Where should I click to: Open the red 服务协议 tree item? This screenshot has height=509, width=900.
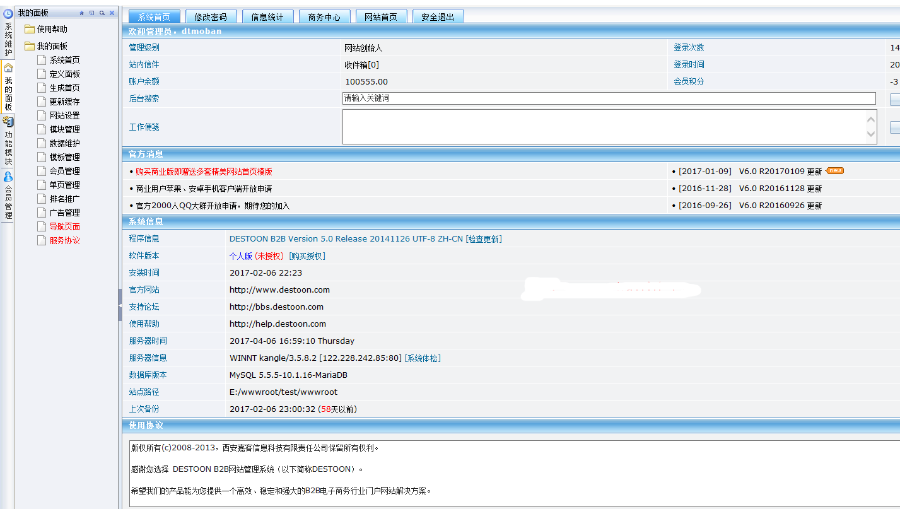click(64, 240)
